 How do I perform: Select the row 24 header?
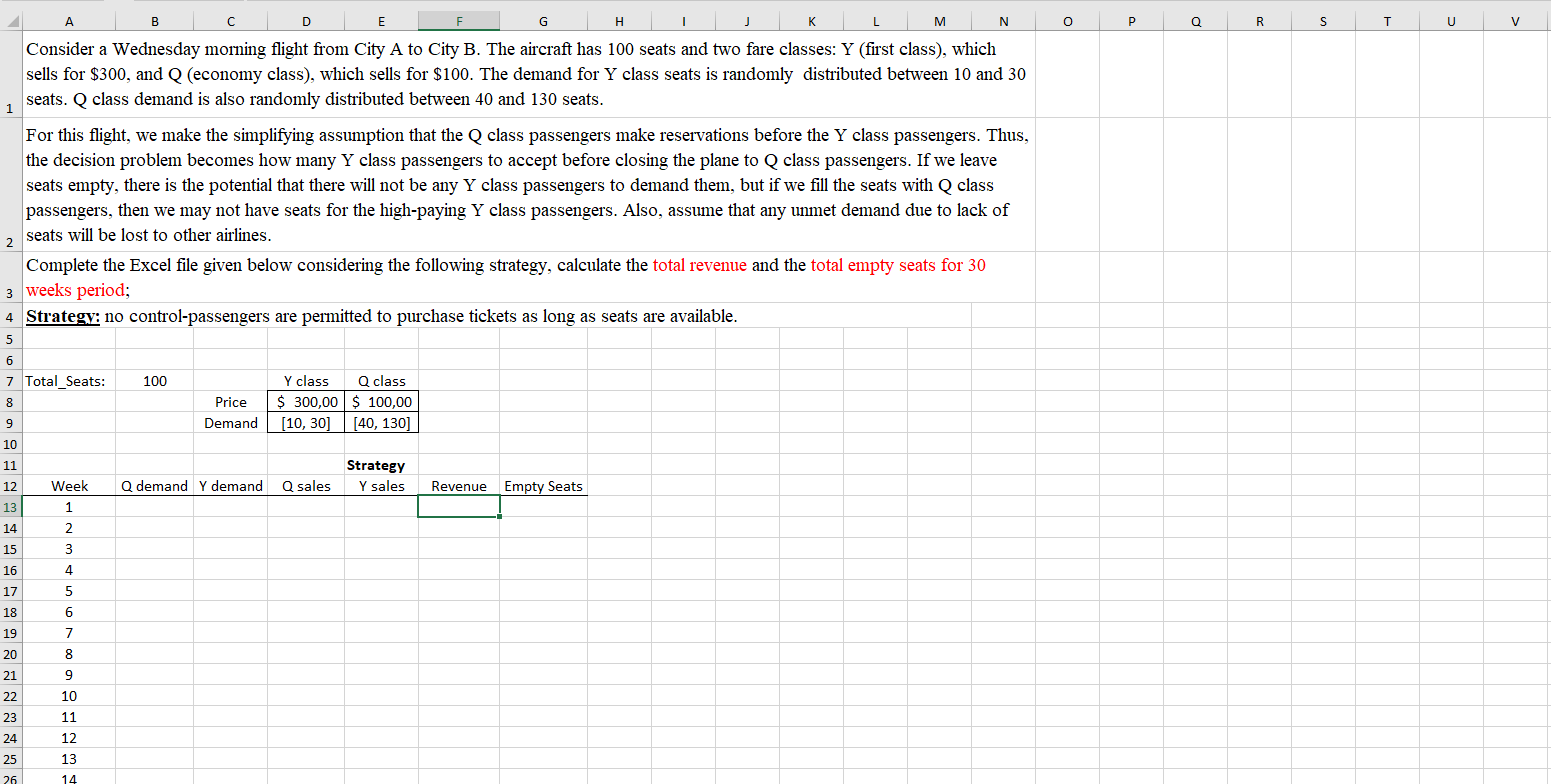(11, 738)
